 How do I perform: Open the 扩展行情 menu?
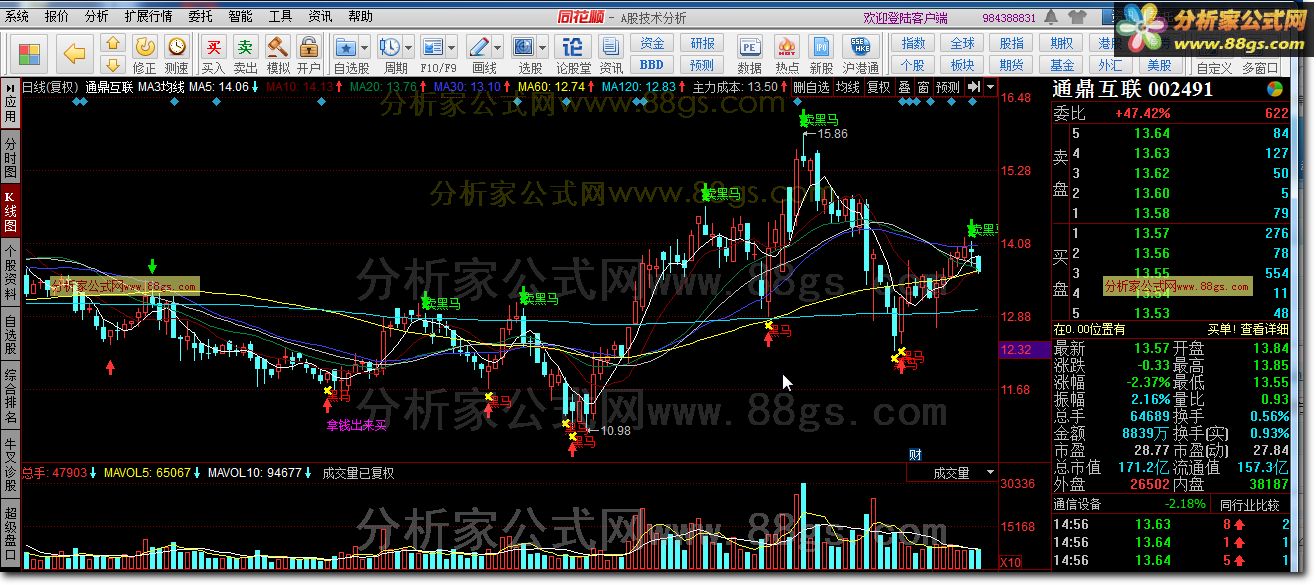tap(148, 17)
